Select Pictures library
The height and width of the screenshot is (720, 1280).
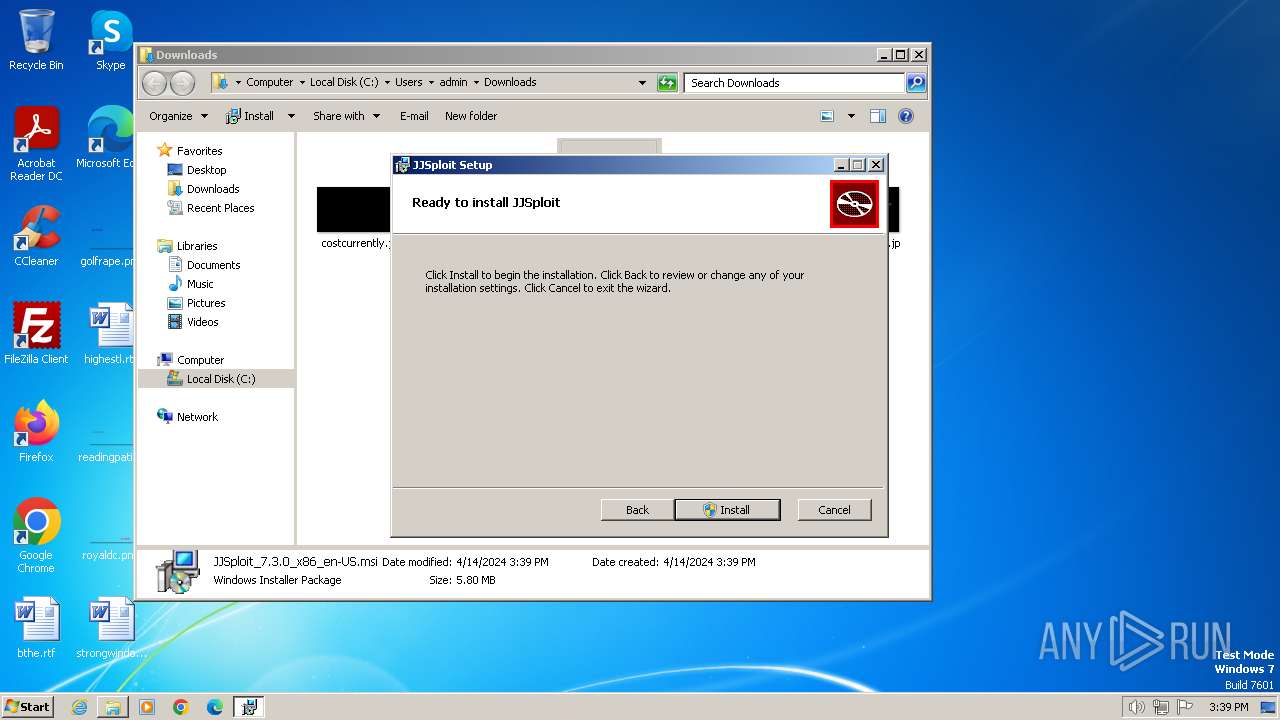click(x=206, y=303)
